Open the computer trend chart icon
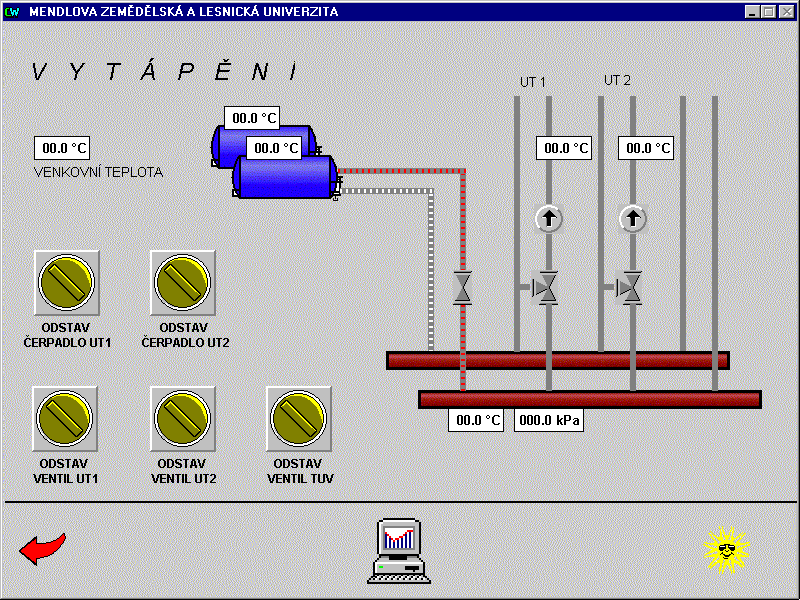Screen dimensions: 800x600 click(399, 551)
